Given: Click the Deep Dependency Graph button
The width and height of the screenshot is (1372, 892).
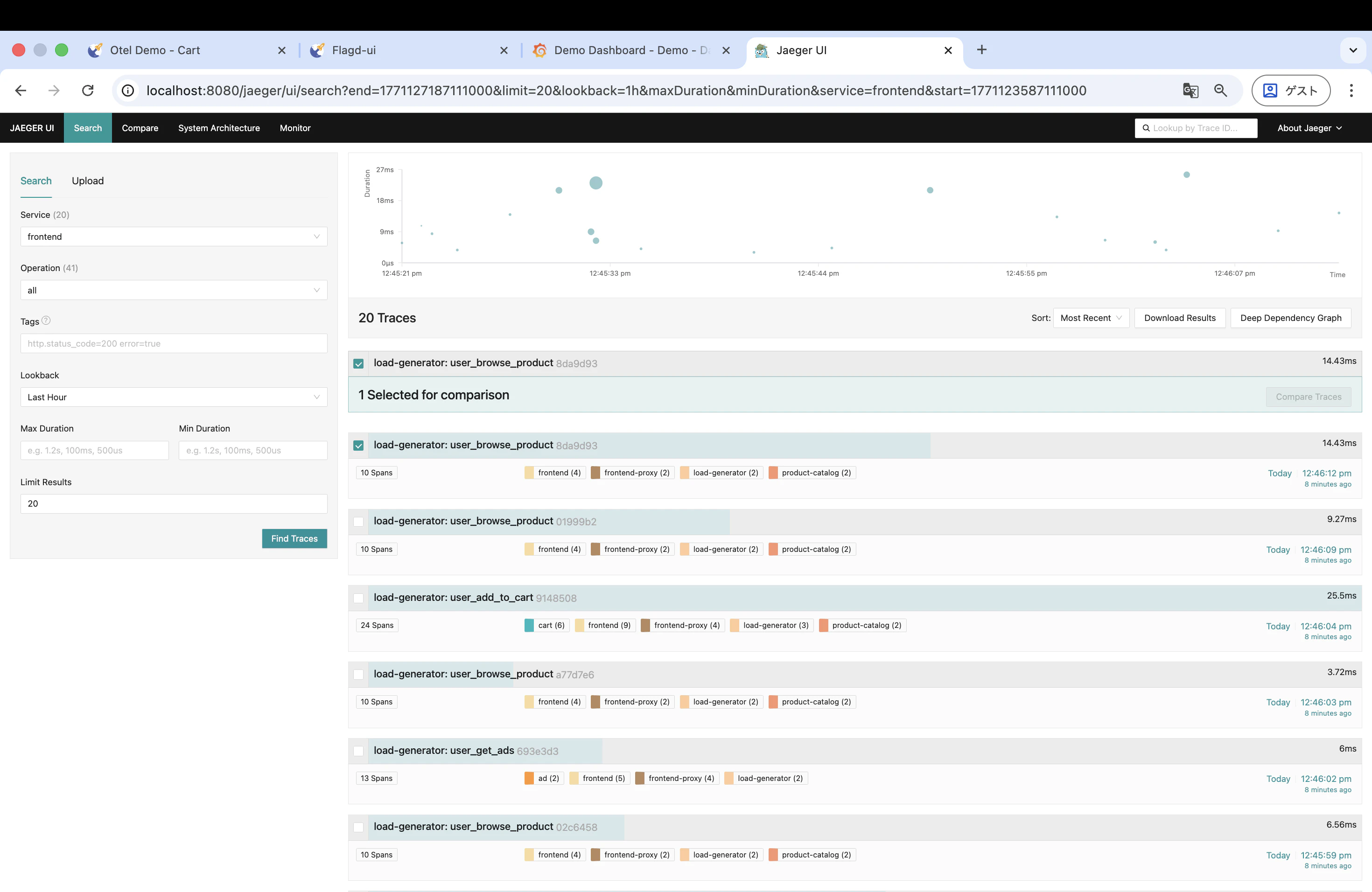Looking at the screenshot, I should [1290, 318].
